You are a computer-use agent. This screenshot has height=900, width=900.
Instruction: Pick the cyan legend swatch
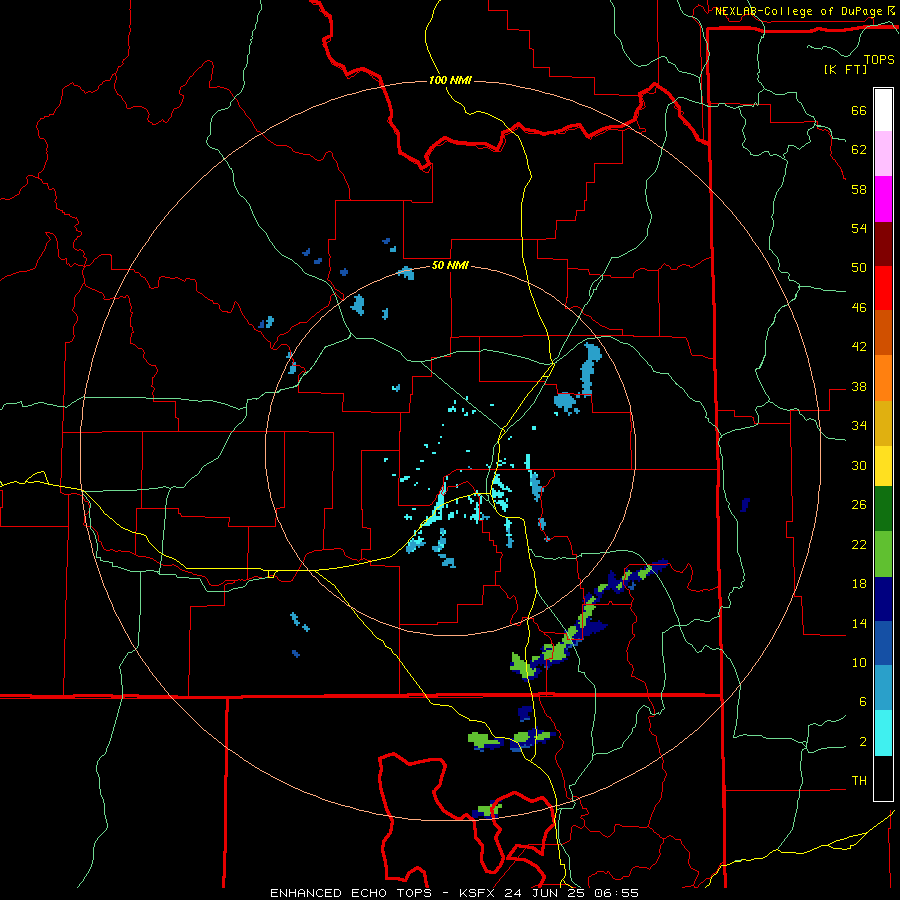coord(883,733)
